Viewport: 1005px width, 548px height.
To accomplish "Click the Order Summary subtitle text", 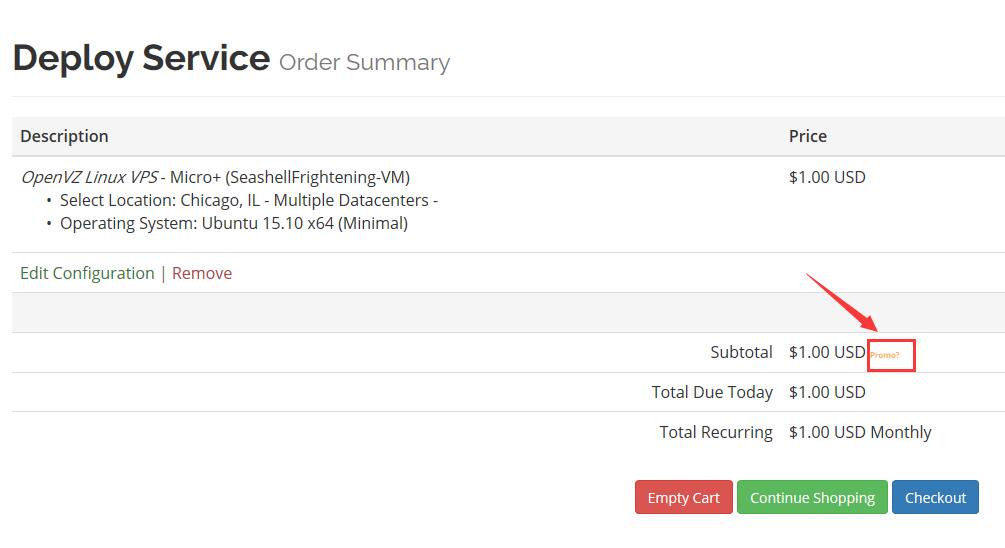I will point(364,62).
